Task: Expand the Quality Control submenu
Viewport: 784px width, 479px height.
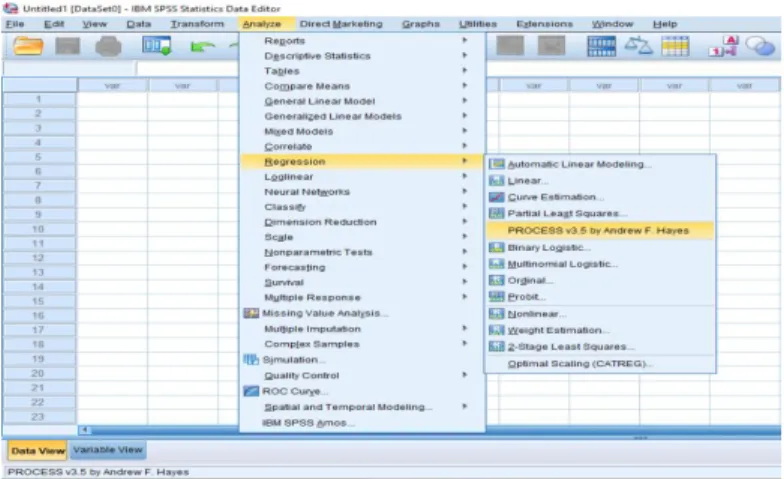Action: point(362,376)
